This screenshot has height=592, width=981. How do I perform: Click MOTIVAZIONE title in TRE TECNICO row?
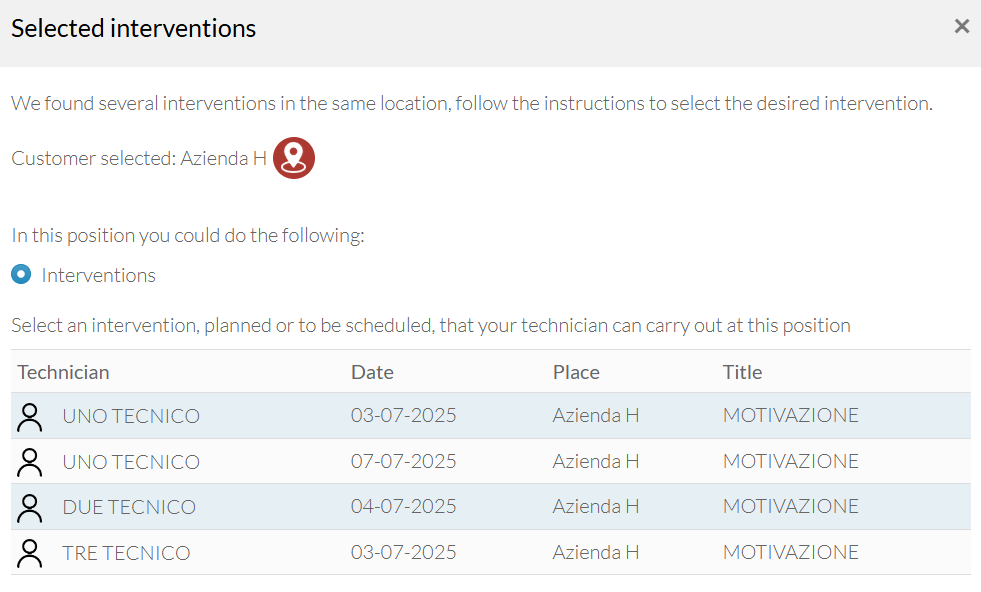791,553
